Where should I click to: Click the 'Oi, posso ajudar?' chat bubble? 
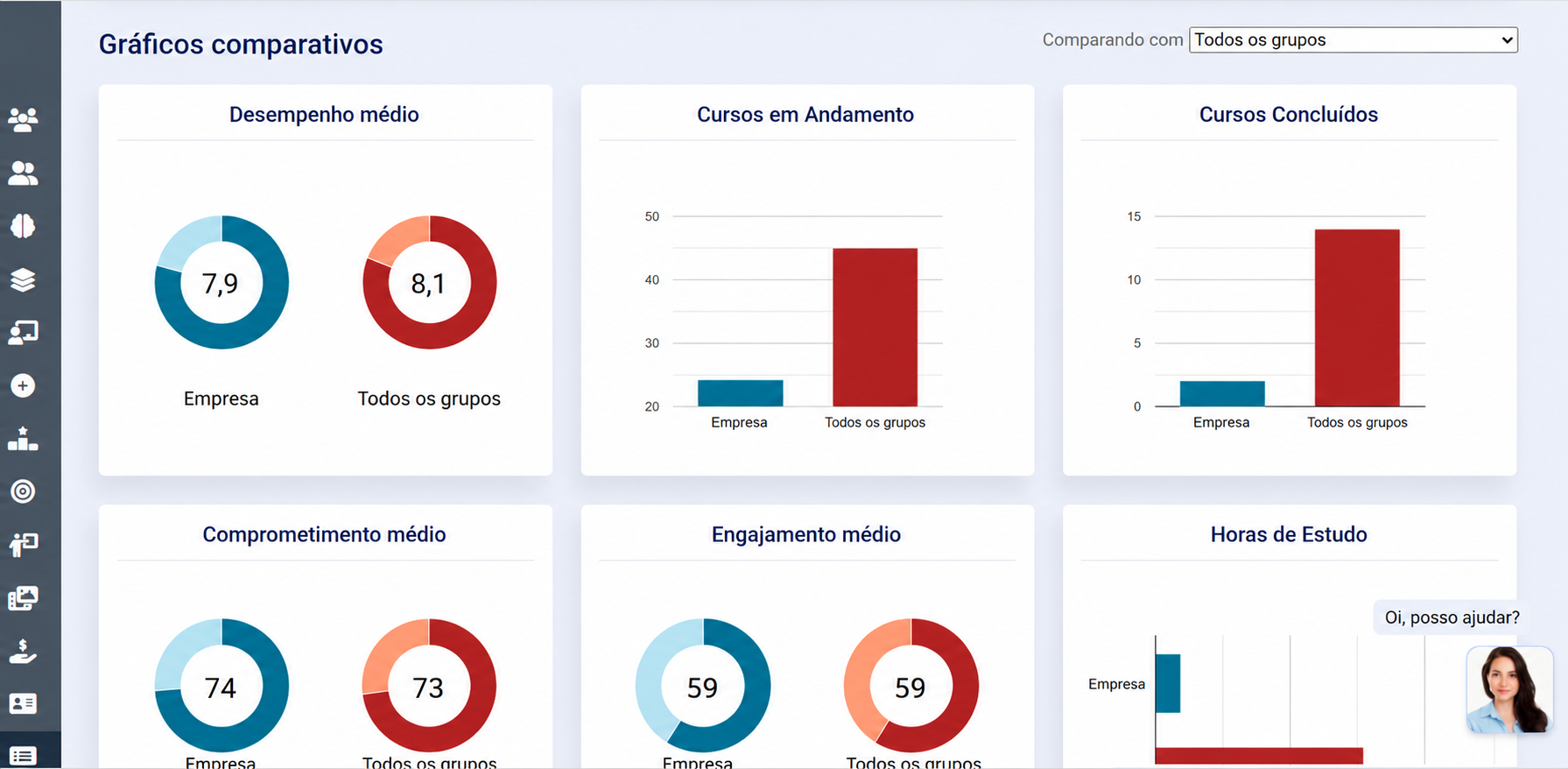(x=1452, y=617)
